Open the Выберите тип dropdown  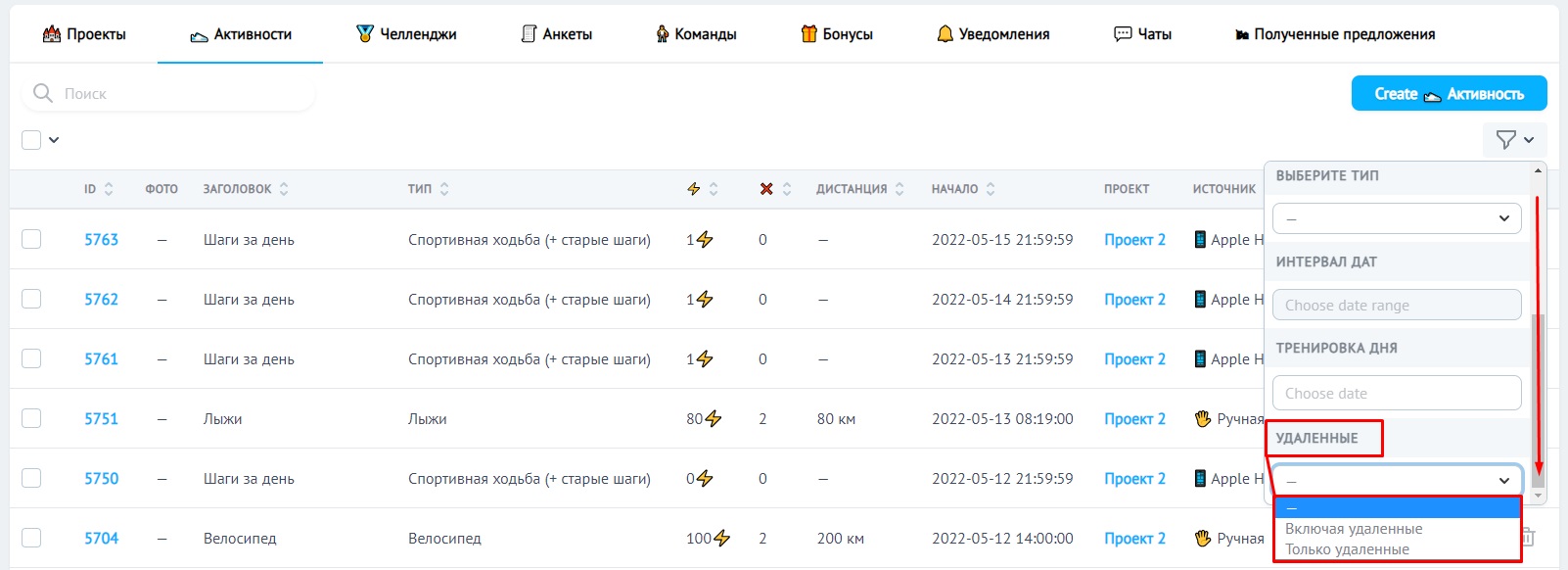(1397, 218)
